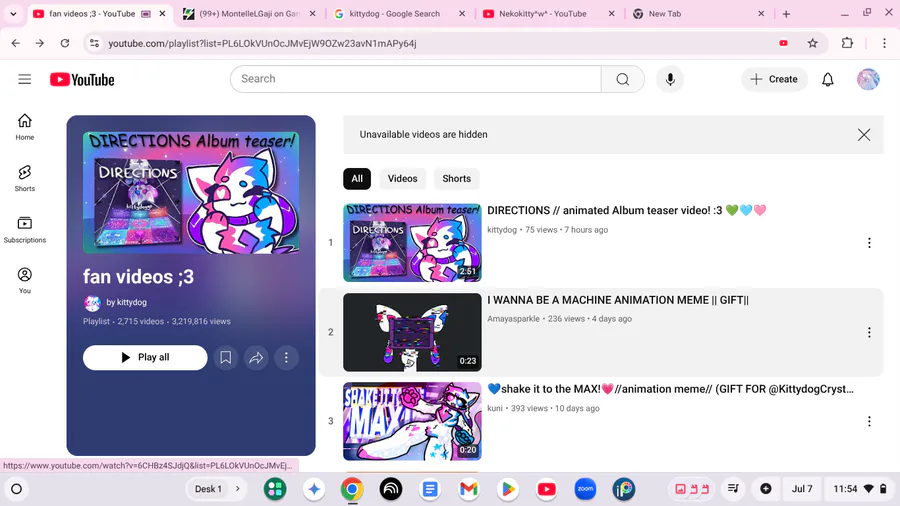The height and width of the screenshot is (506, 900).
Task: Open more options for shake it to the MAX video
Action: (869, 421)
